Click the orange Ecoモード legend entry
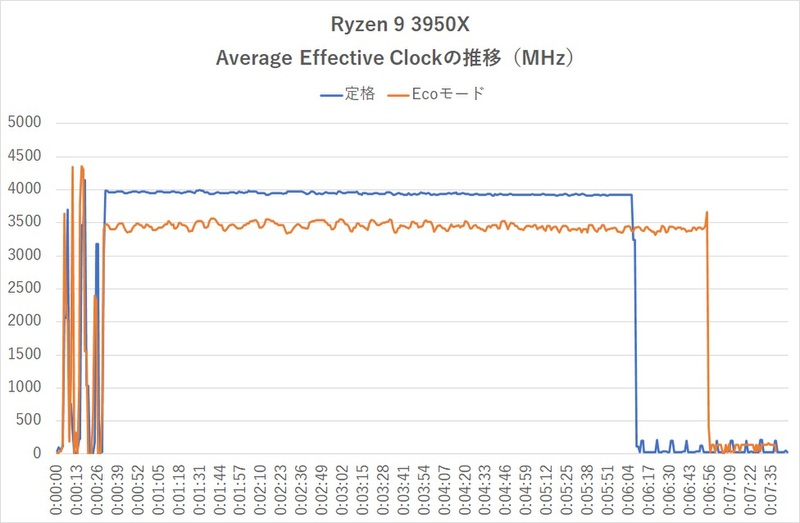 click(436, 94)
